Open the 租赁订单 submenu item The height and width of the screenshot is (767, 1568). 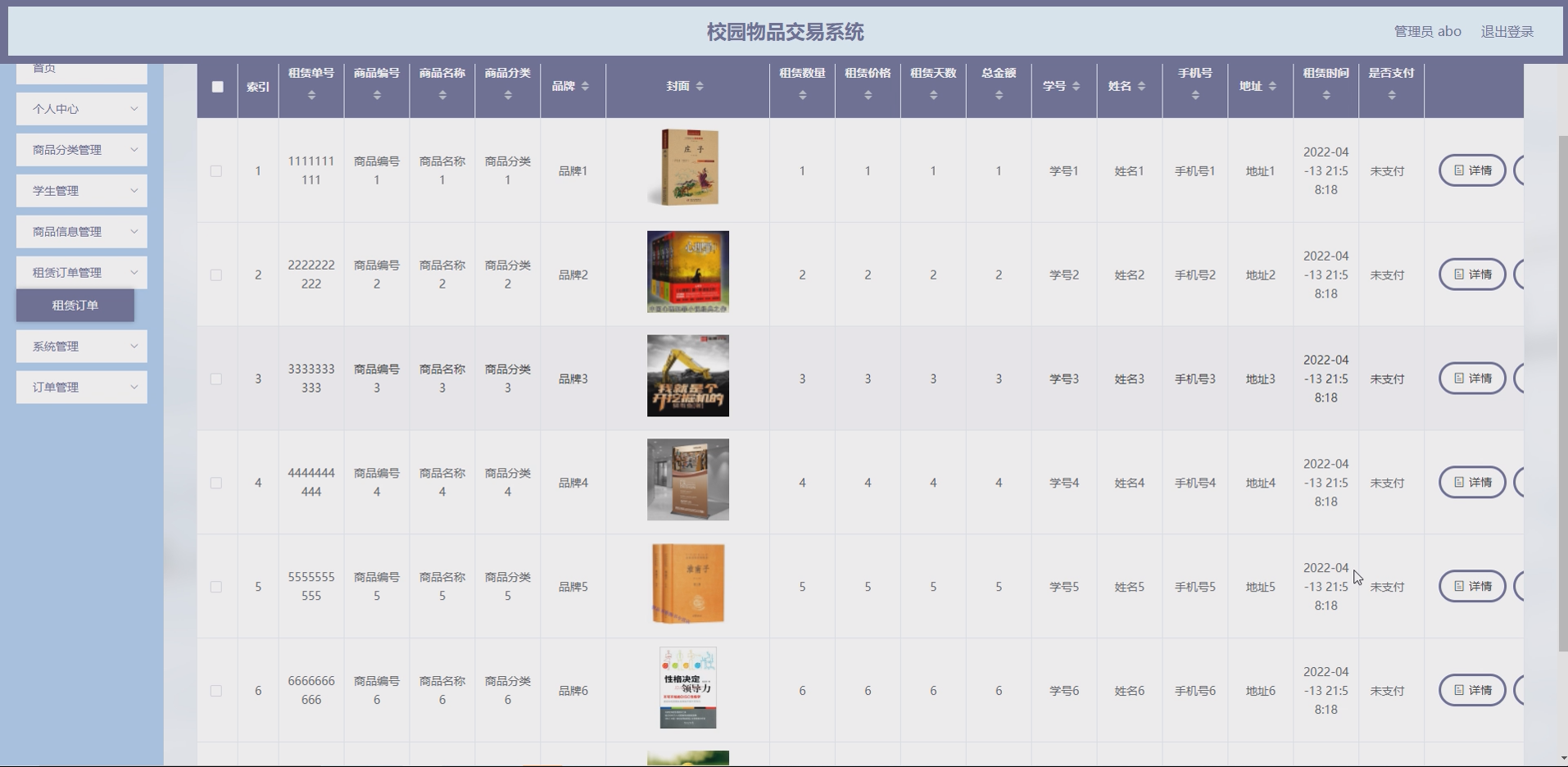click(75, 306)
